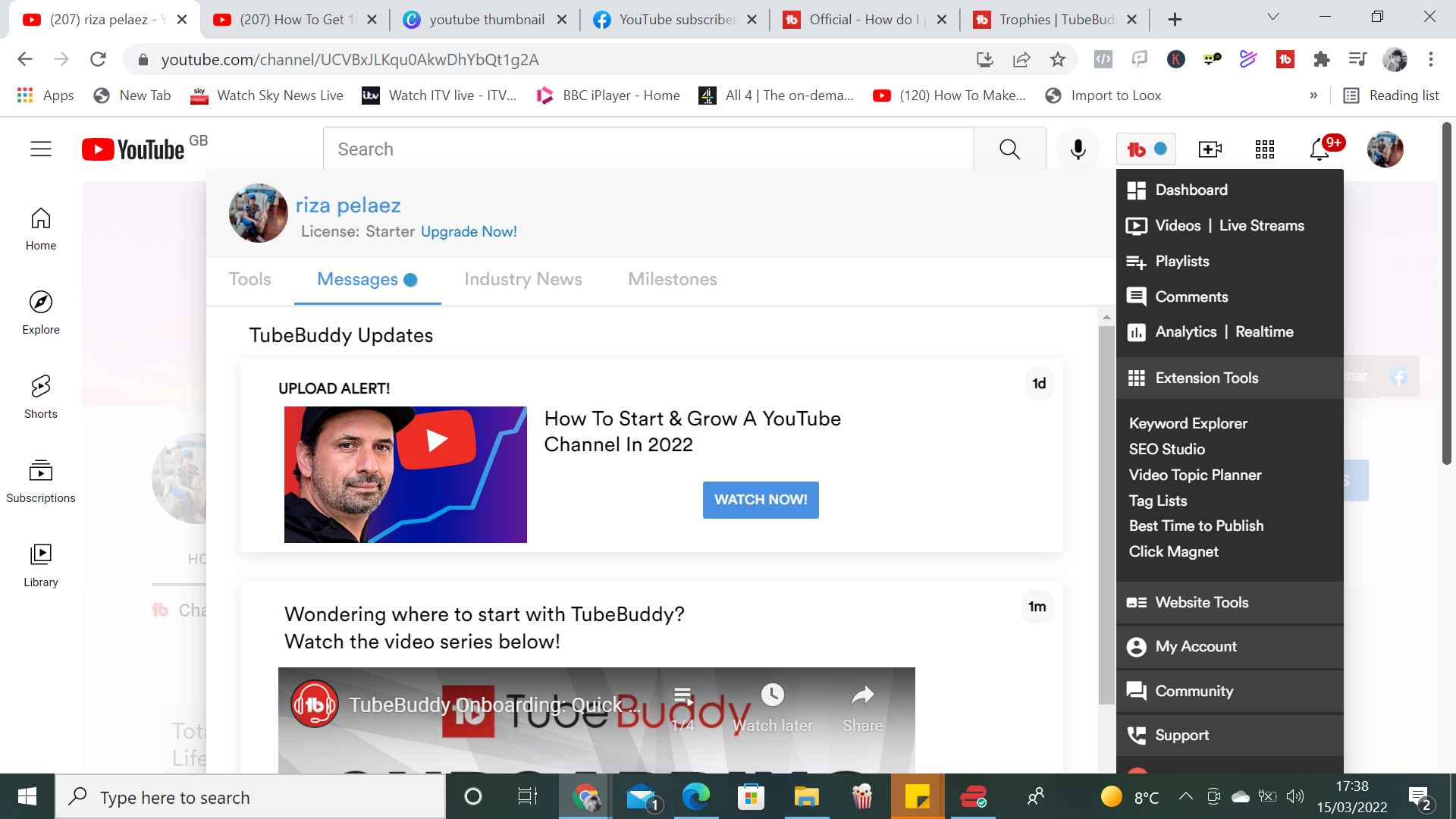
Task: Bookmark this page with the star icon
Action: click(1058, 59)
